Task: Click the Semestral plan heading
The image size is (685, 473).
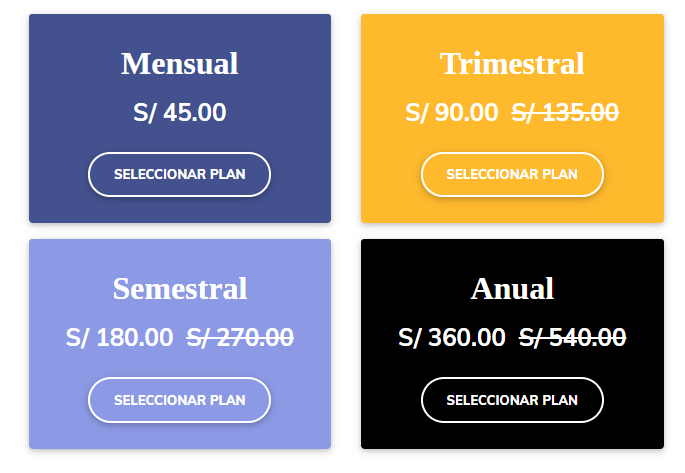Action: click(x=180, y=288)
